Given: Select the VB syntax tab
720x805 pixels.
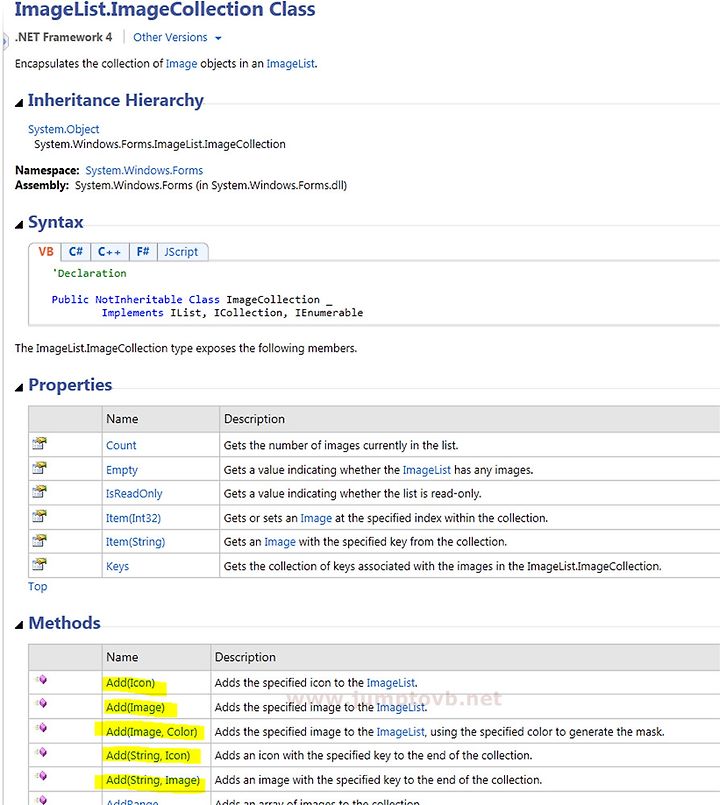Looking at the screenshot, I should (46, 252).
